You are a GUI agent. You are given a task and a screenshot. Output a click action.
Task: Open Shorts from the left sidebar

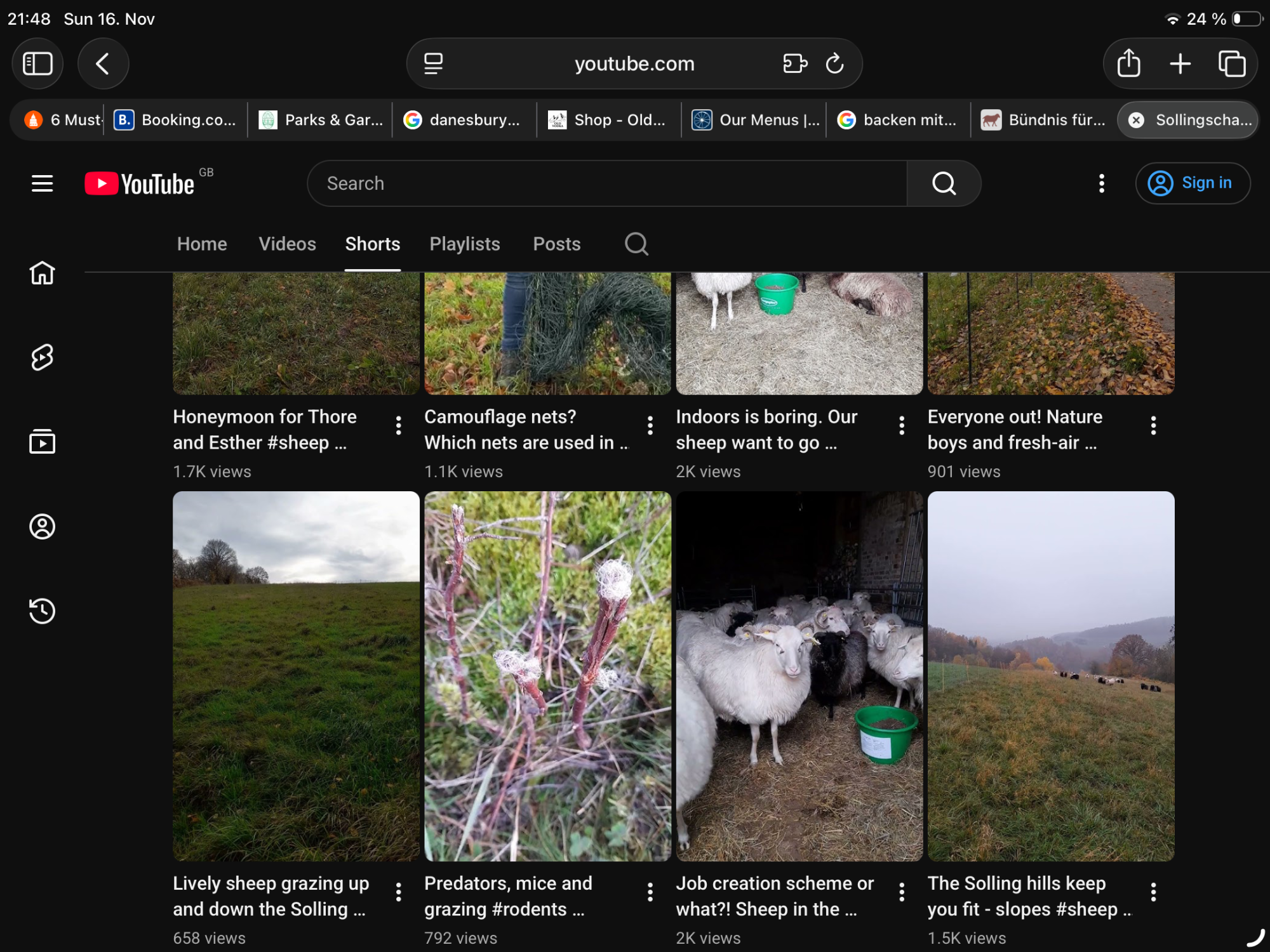point(42,357)
